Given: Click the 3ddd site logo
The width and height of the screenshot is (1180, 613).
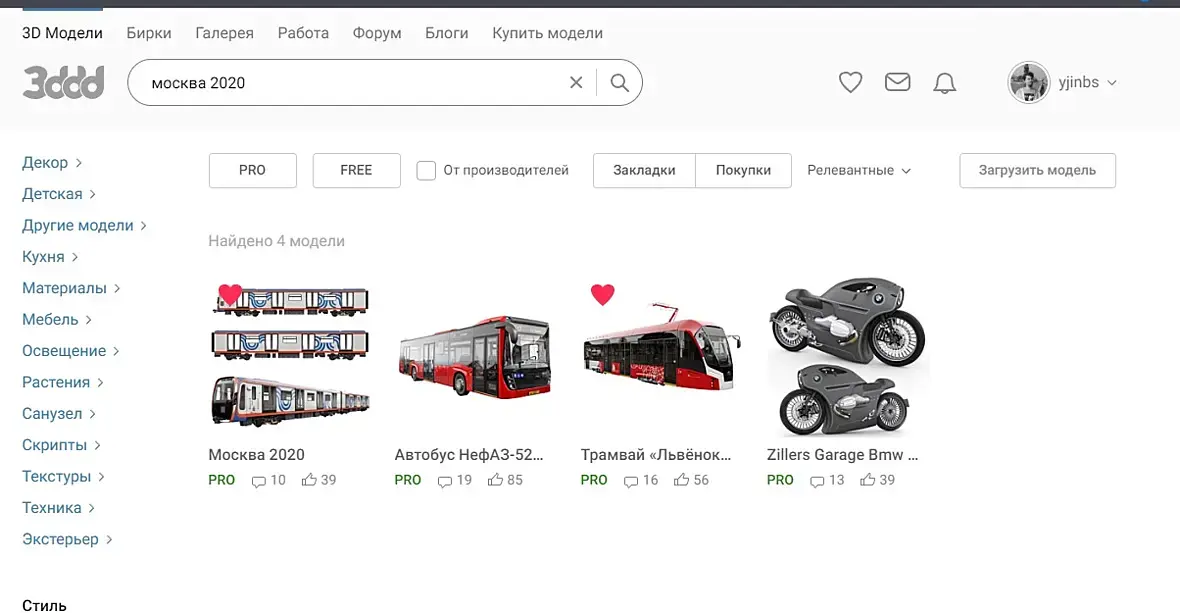Looking at the screenshot, I should (x=63, y=83).
